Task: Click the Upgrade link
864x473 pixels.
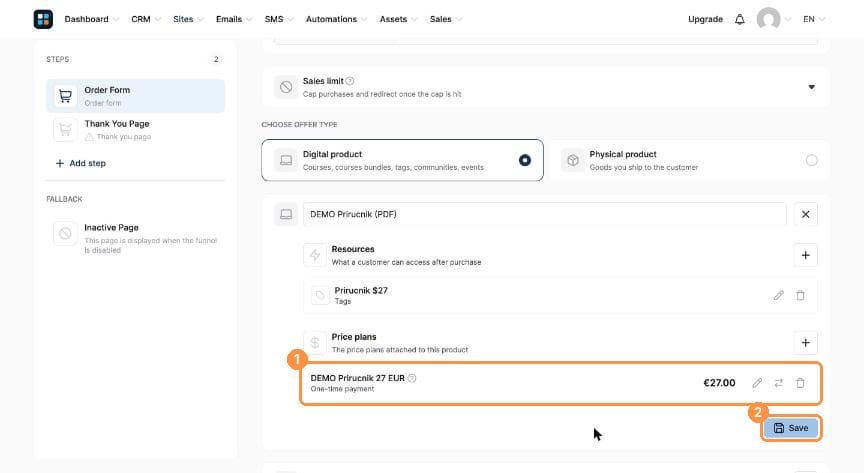Action: click(705, 19)
